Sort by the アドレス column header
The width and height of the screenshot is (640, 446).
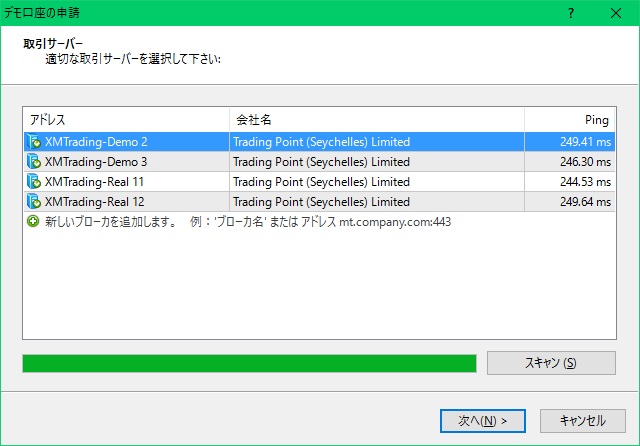pos(127,120)
